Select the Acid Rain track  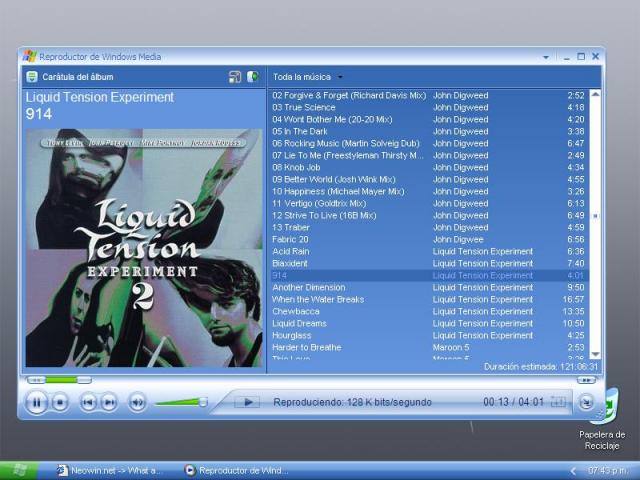click(x=430, y=251)
